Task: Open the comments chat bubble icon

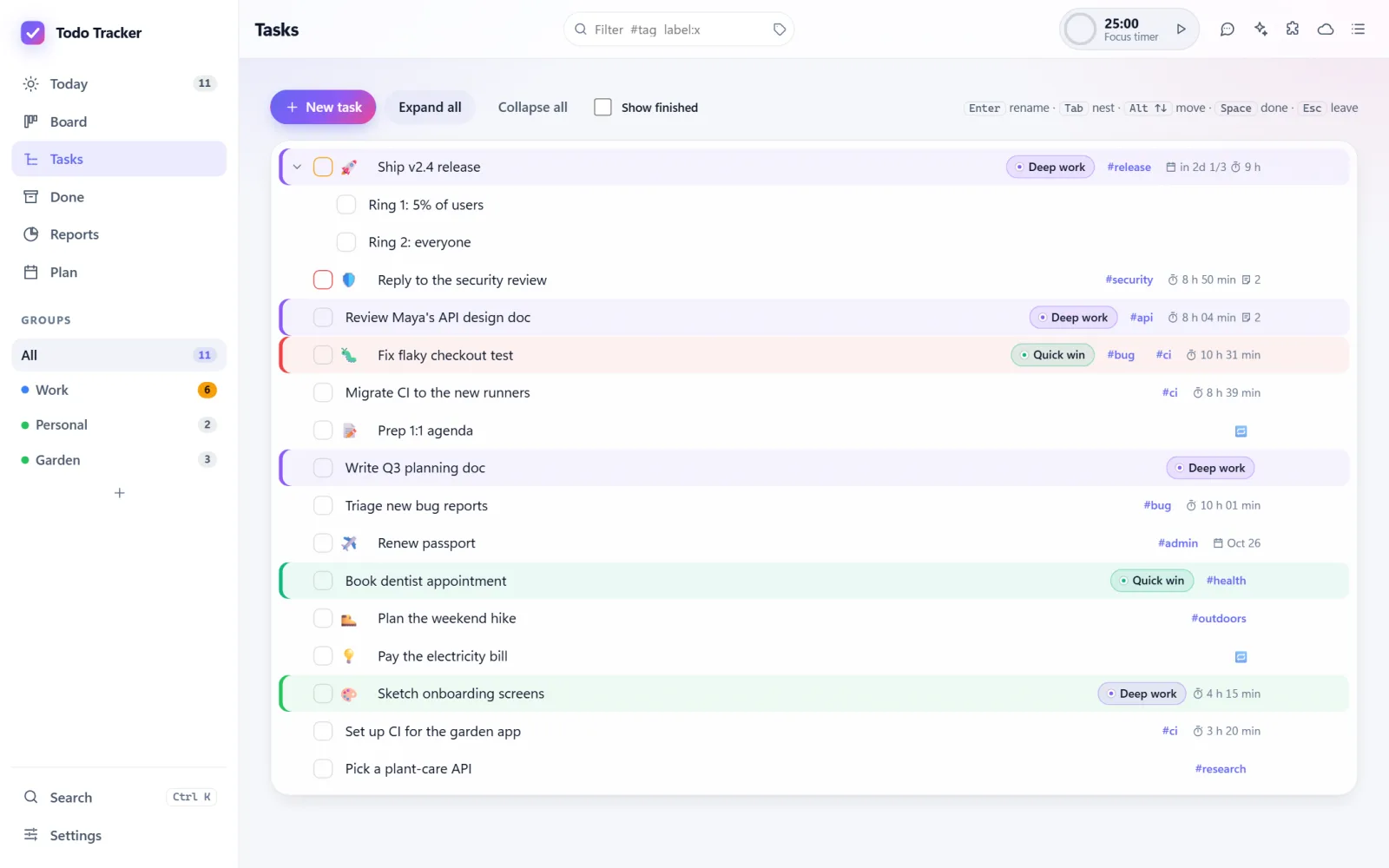Action: tap(1227, 30)
